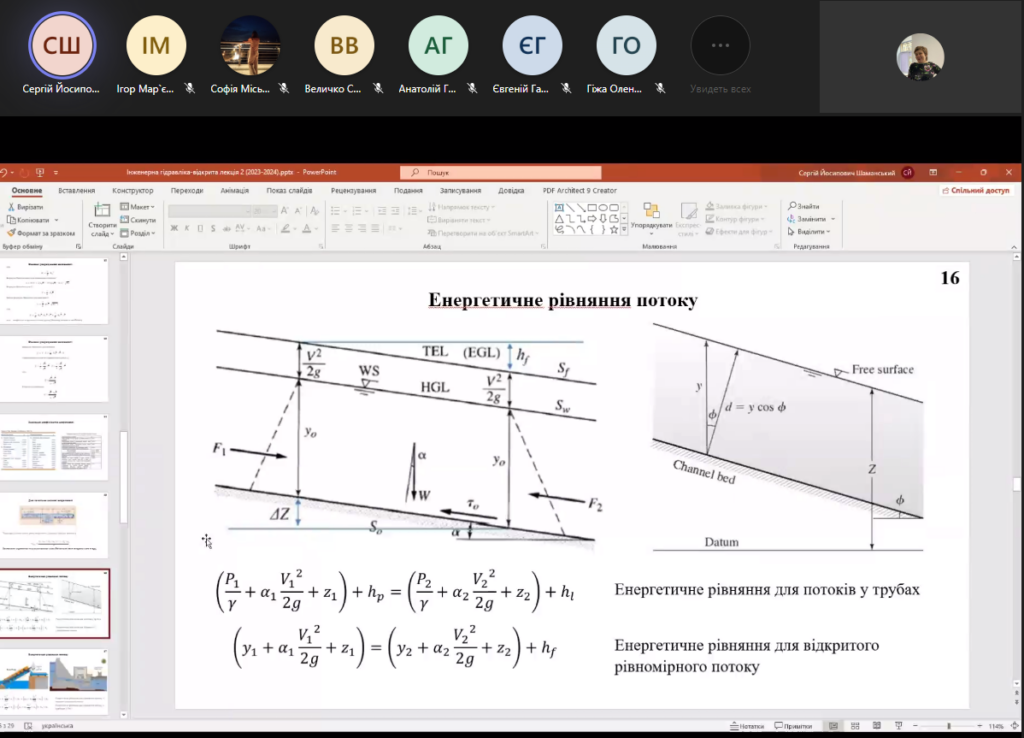The width and height of the screenshot is (1024, 738).
Task: Align text right in paragraph group
Action: 362,229
